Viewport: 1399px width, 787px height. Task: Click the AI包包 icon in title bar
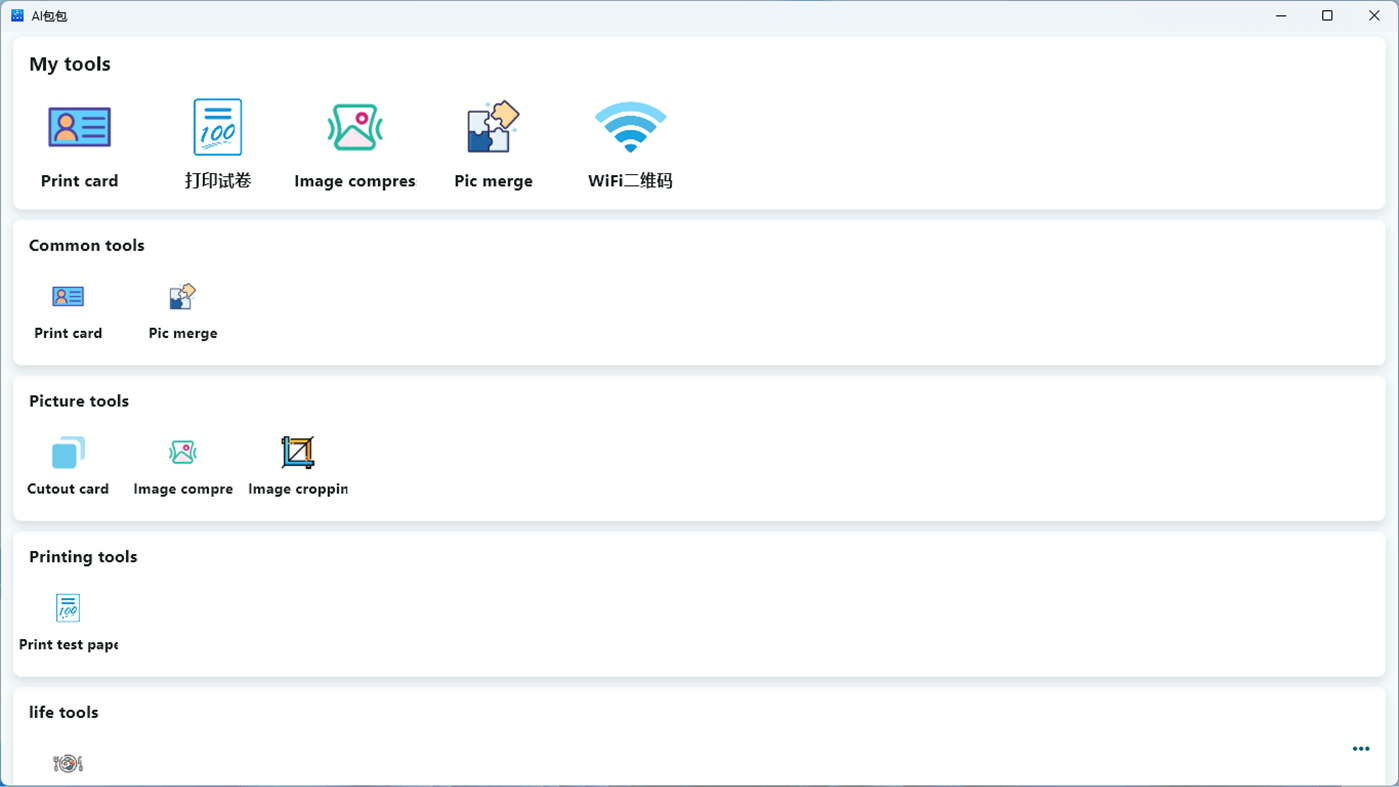(x=16, y=15)
